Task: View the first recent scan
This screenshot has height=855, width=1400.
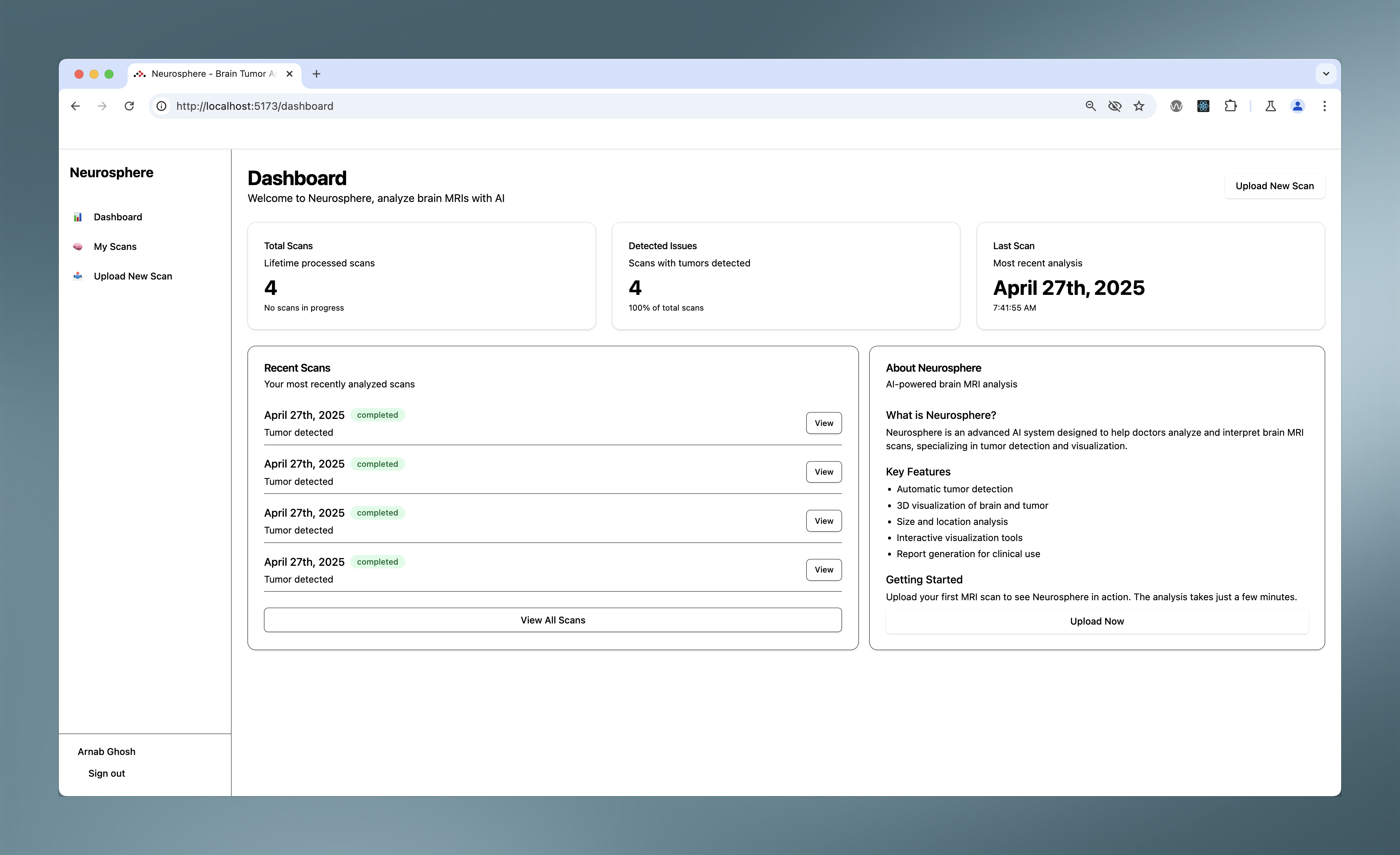Action: click(823, 423)
